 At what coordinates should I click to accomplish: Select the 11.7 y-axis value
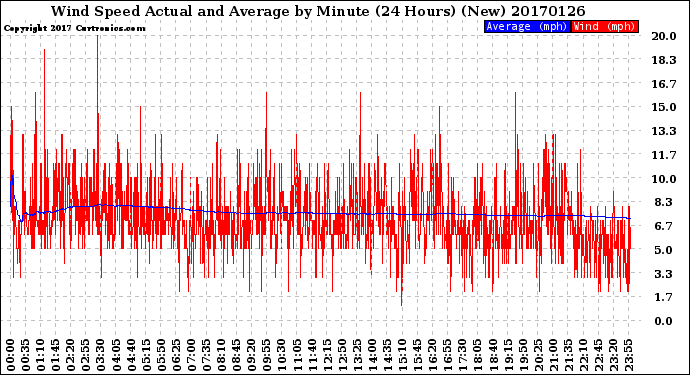coord(664,155)
